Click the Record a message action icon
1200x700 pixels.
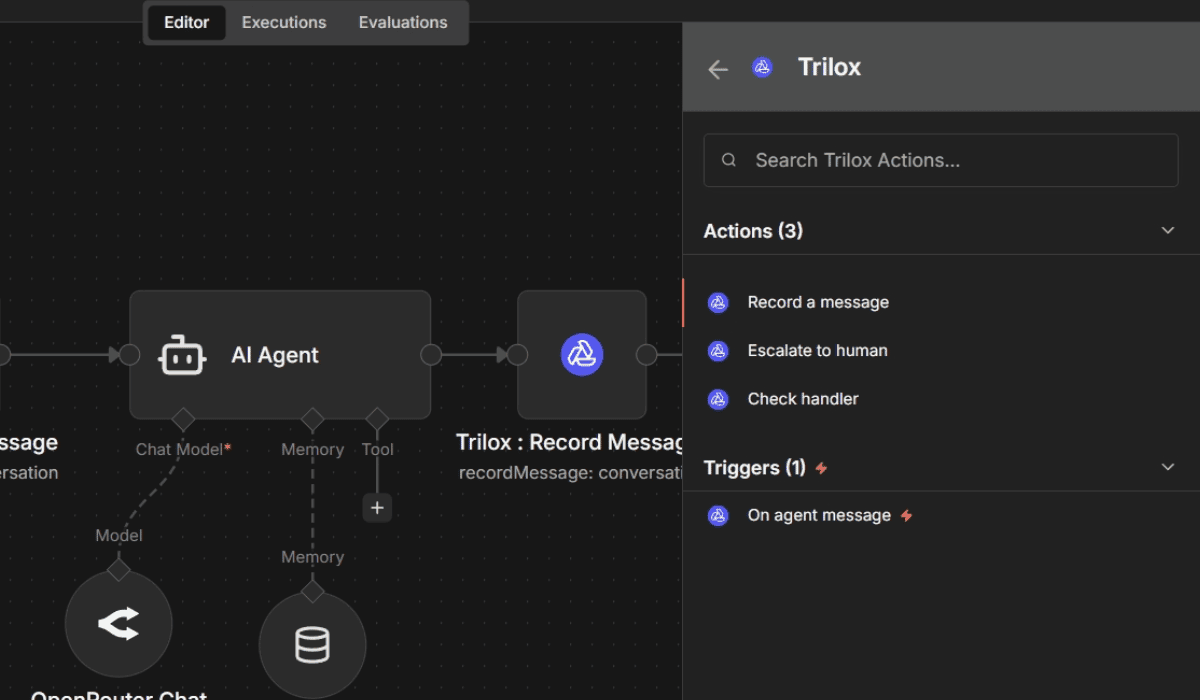[x=717, y=302]
